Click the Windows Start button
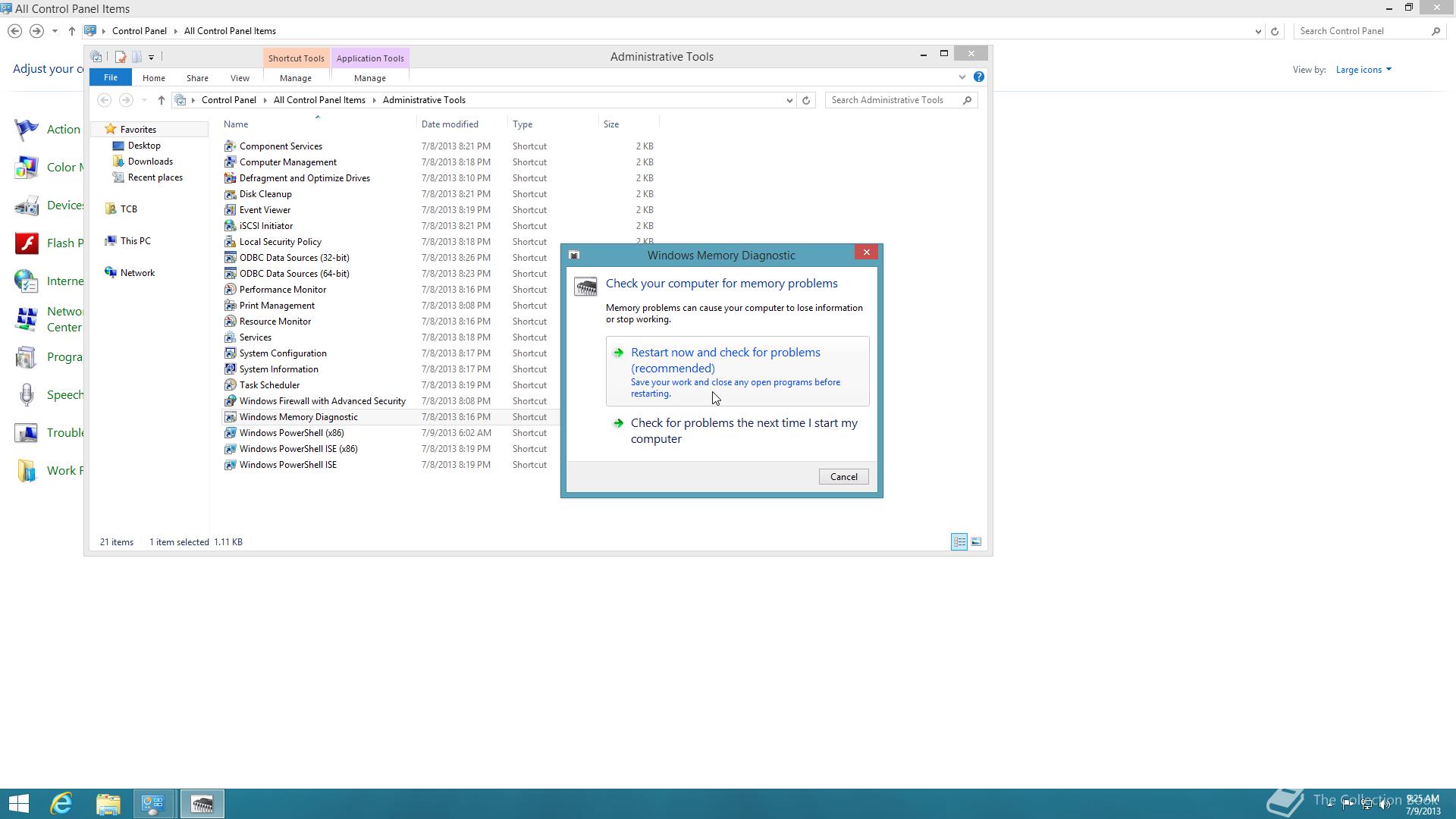This screenshot has height=819, width=1456. pos(18,804)
